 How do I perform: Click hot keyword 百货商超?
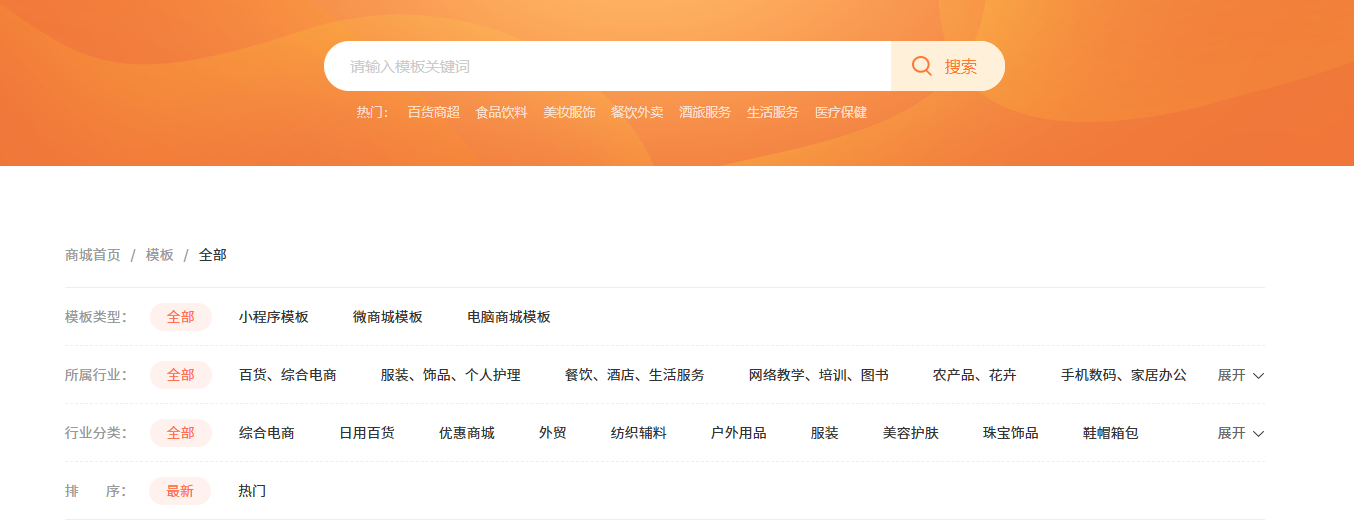(x=433, y=112)
